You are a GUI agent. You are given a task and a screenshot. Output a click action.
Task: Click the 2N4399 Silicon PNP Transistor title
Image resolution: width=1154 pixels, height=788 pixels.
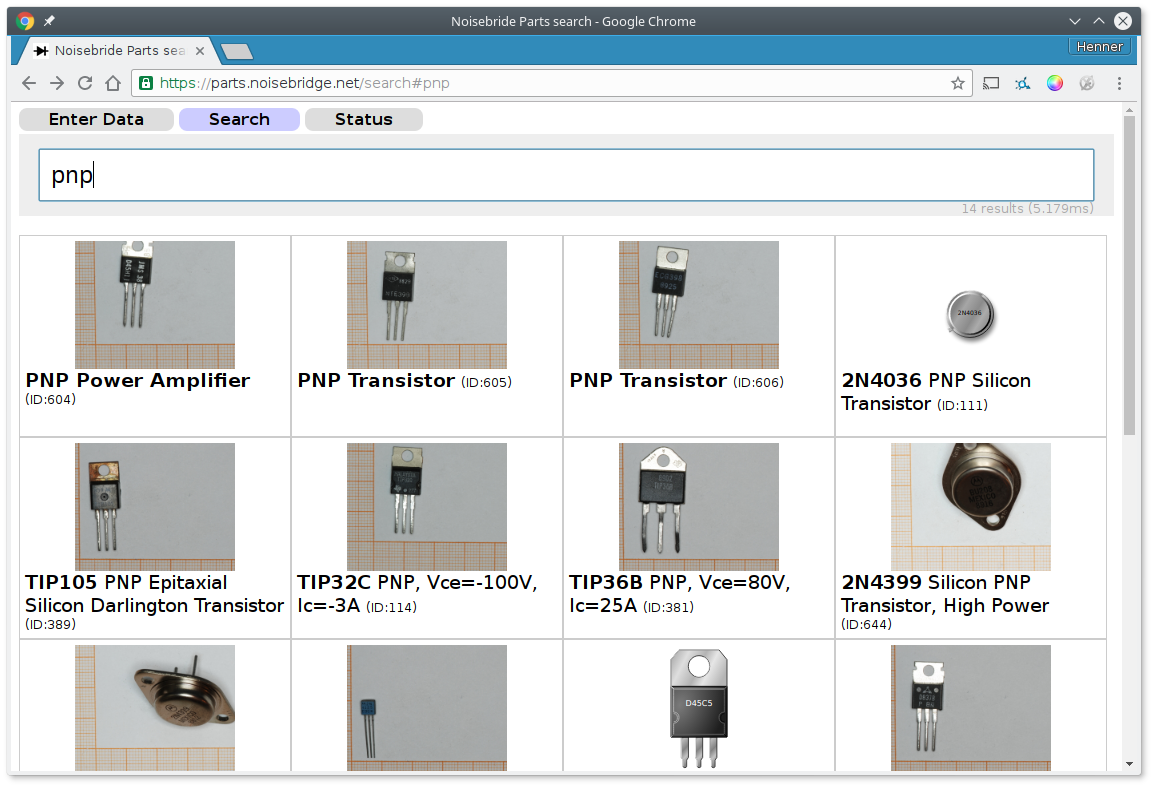(945, 594)
